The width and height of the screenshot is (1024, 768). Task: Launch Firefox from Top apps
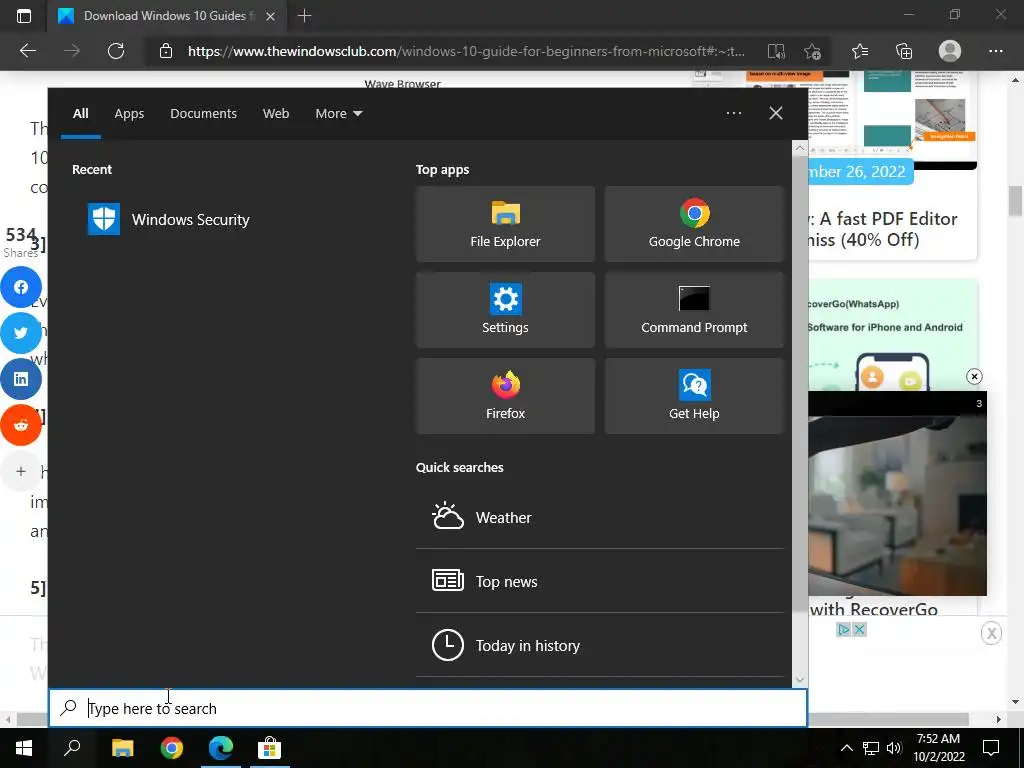(505, 396)
